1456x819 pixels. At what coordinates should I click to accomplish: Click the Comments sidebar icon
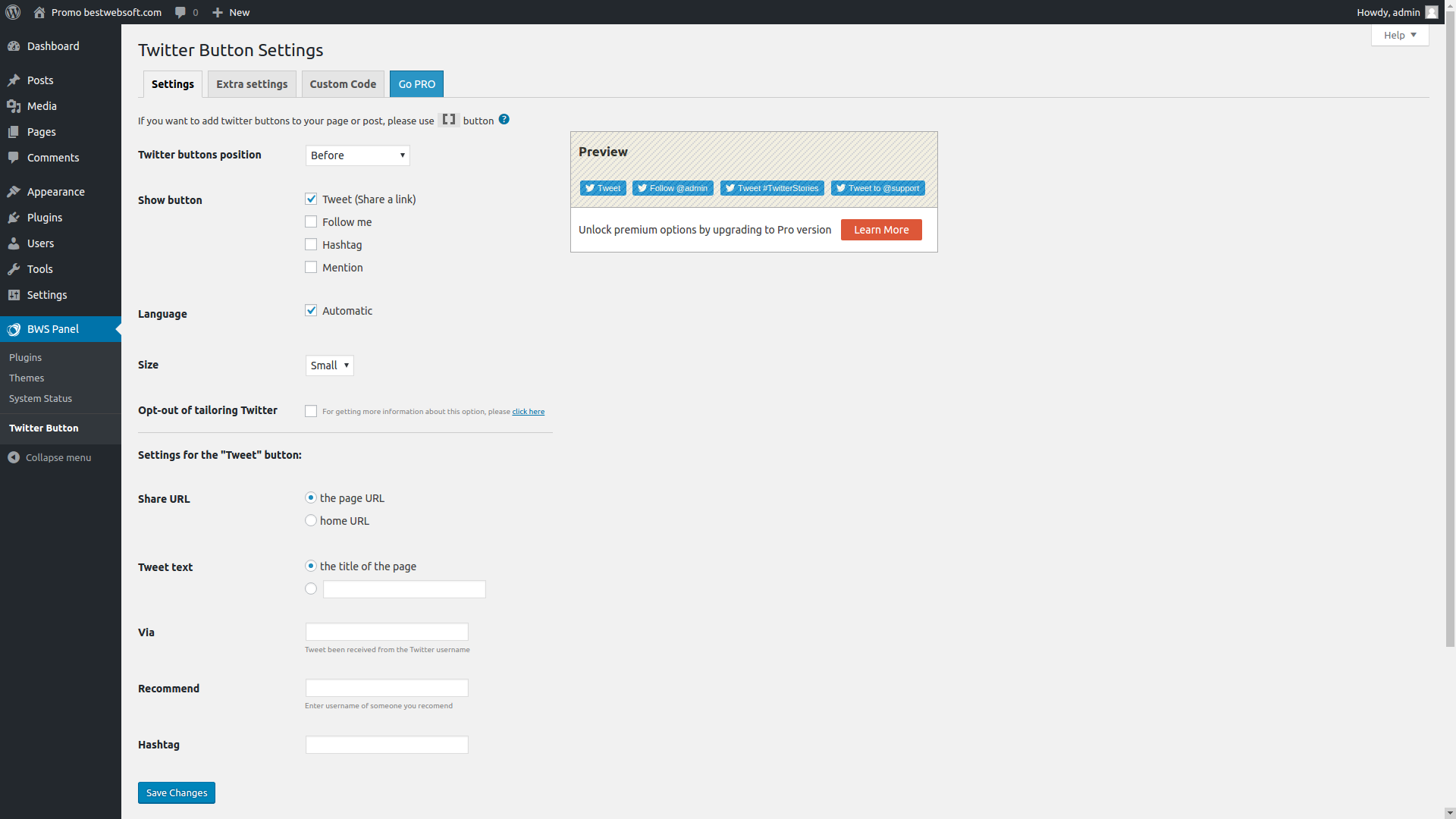click(x=14, y=158)
